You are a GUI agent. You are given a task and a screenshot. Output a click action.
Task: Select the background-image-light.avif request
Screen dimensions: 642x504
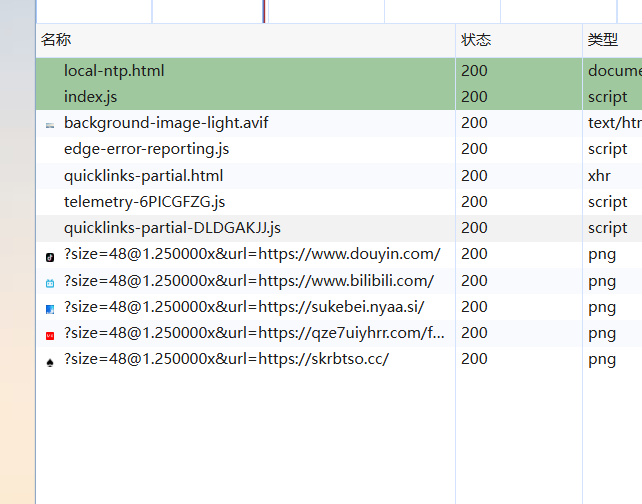pyautogui.click(x=166, y=123)
